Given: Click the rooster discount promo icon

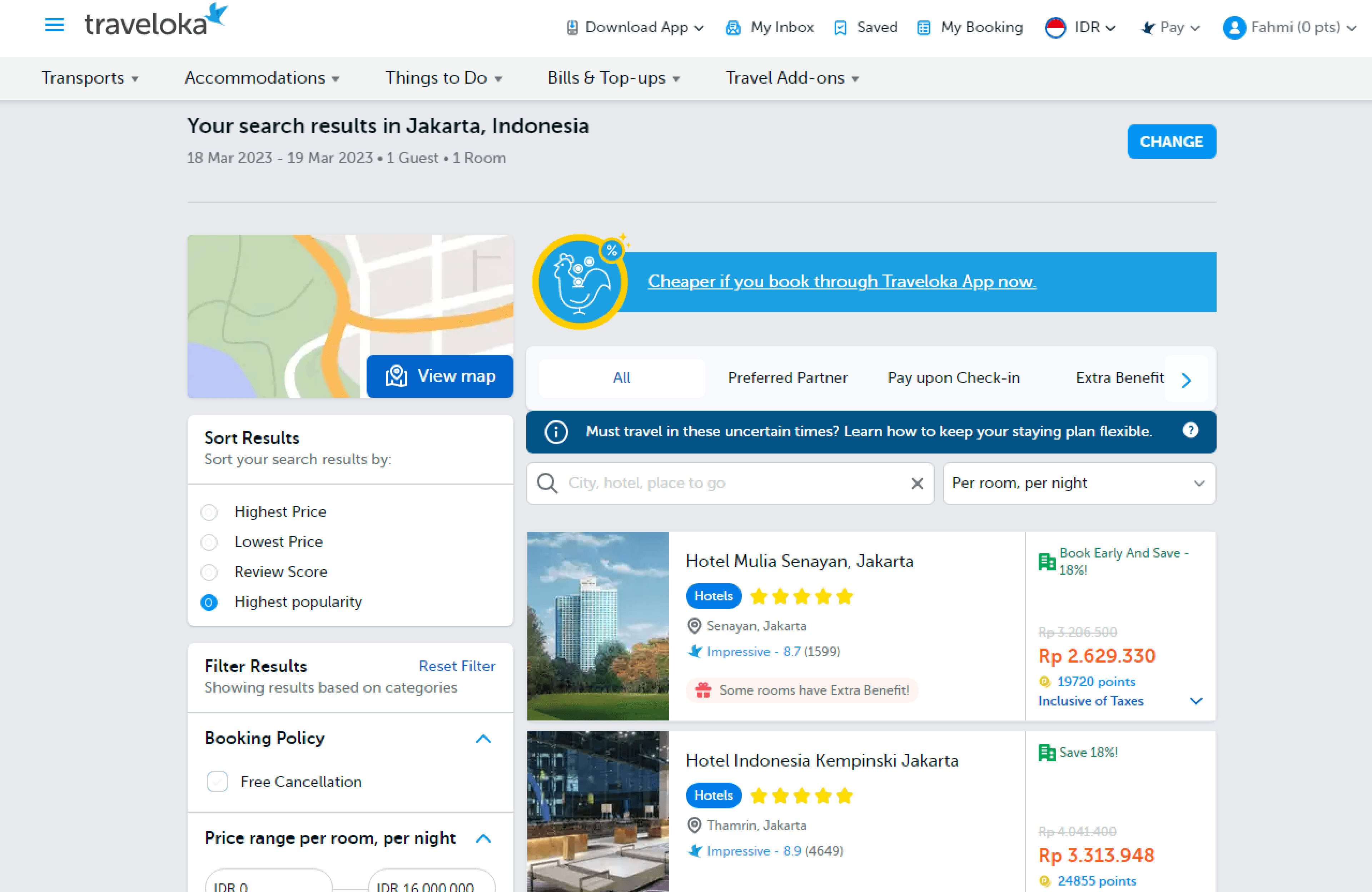Looking at the screenshot, I should point(580,281).
